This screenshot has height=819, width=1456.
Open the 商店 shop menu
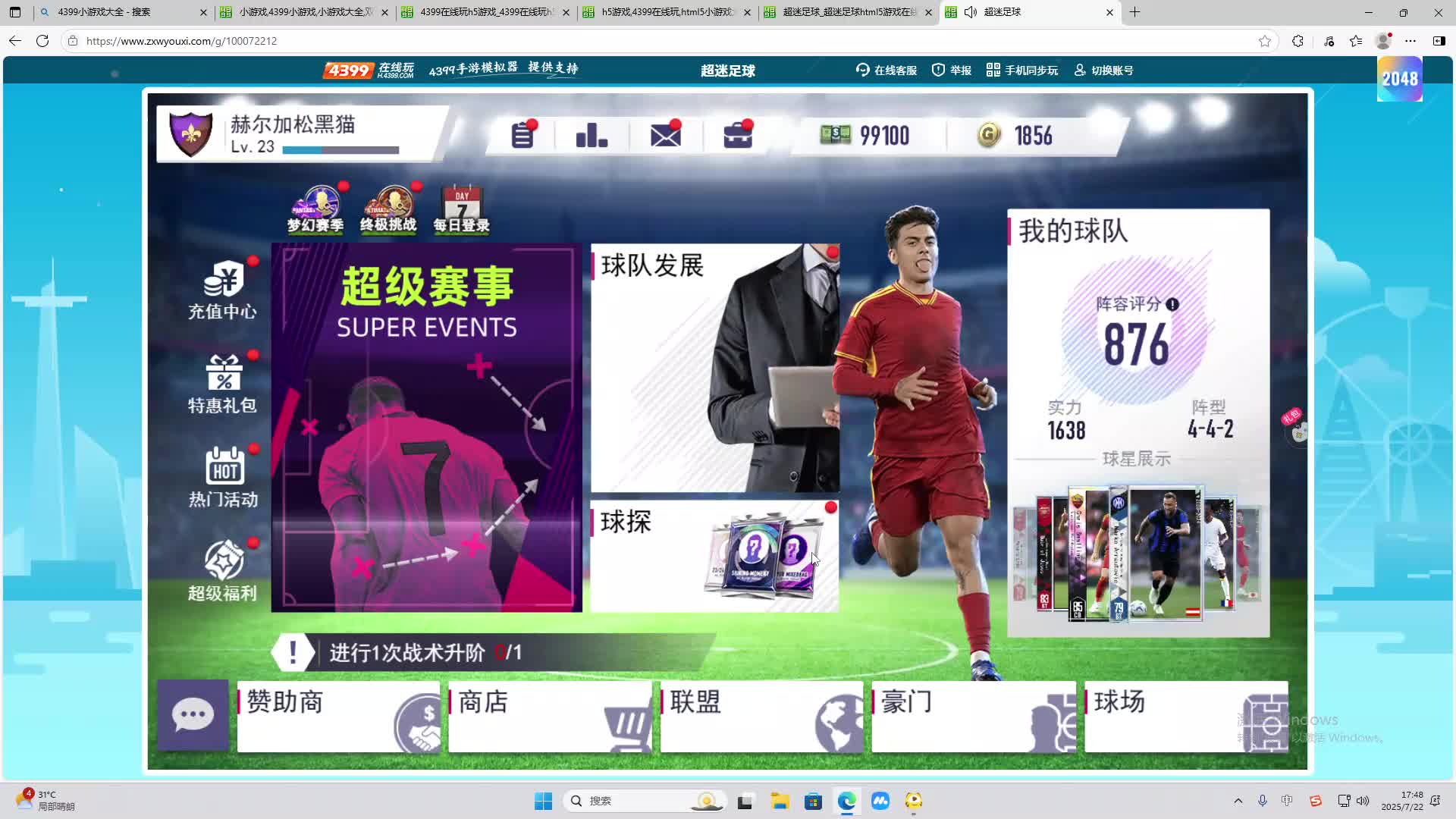[x=550, y=716]
